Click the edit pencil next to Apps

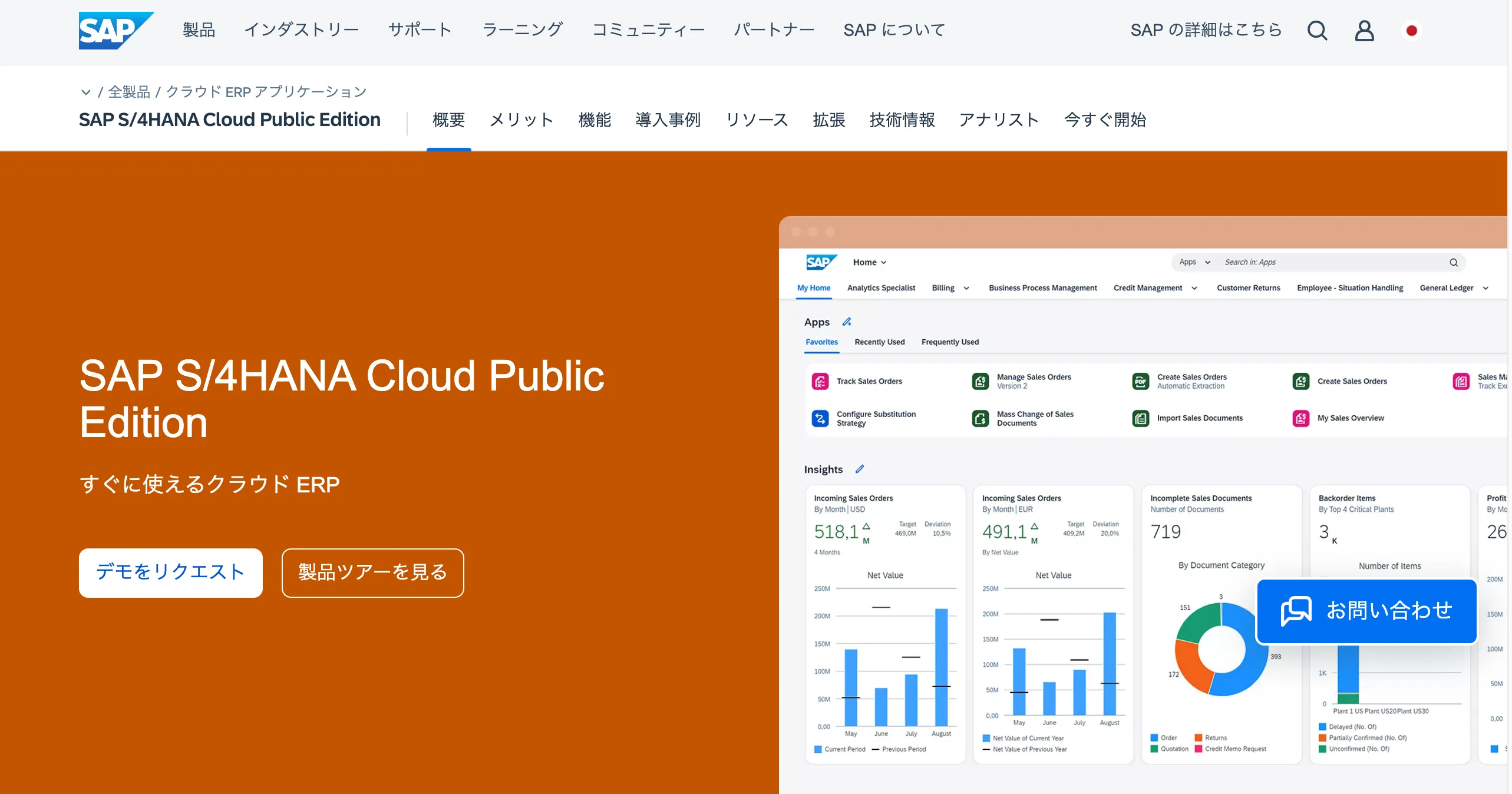847,322
